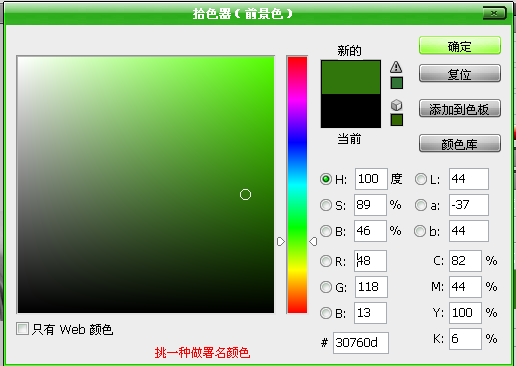Click the 复位 reset button
Screen dimensions: 516x366
[x=460, y=73]
